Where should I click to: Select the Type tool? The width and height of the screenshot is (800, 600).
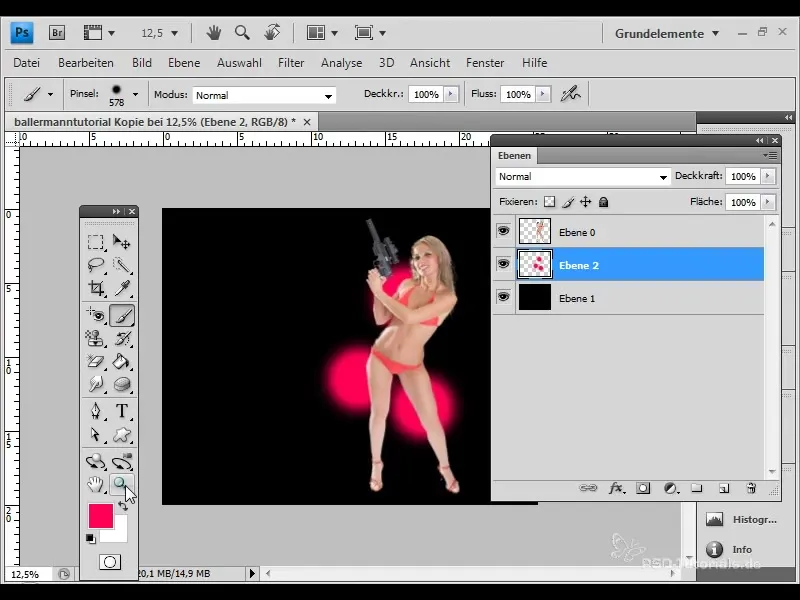121,411
